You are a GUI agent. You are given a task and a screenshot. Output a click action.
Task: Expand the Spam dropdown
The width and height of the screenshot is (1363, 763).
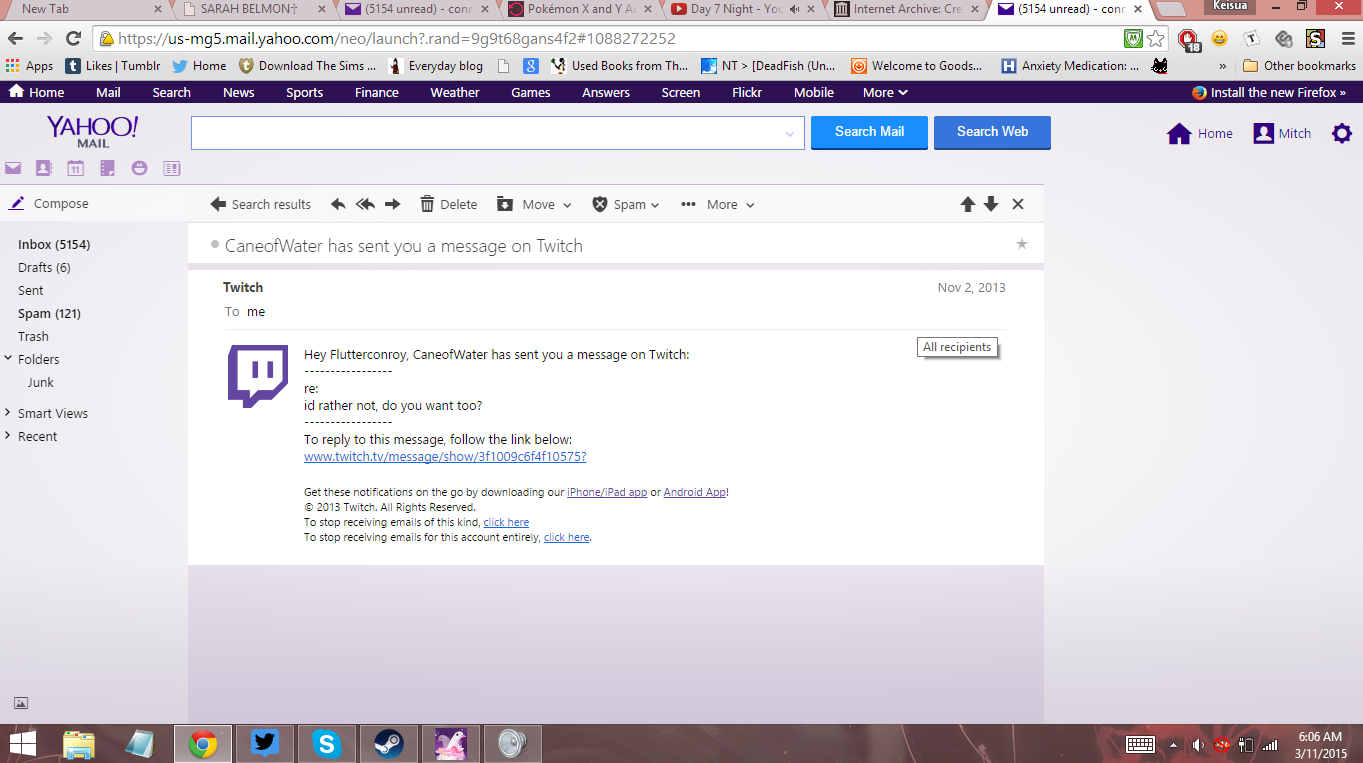[x=655, y=205]
